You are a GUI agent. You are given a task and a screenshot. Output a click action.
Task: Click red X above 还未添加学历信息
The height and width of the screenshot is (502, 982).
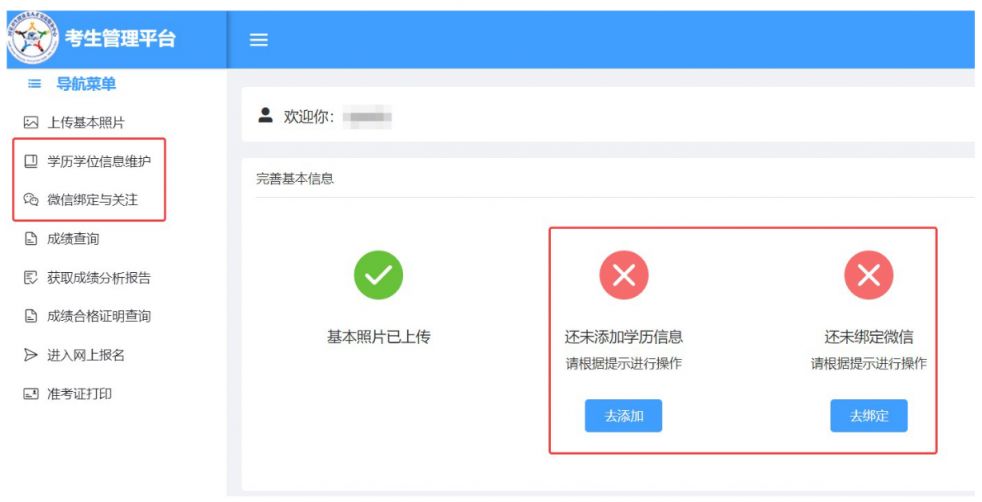click(x=624, y=275)
